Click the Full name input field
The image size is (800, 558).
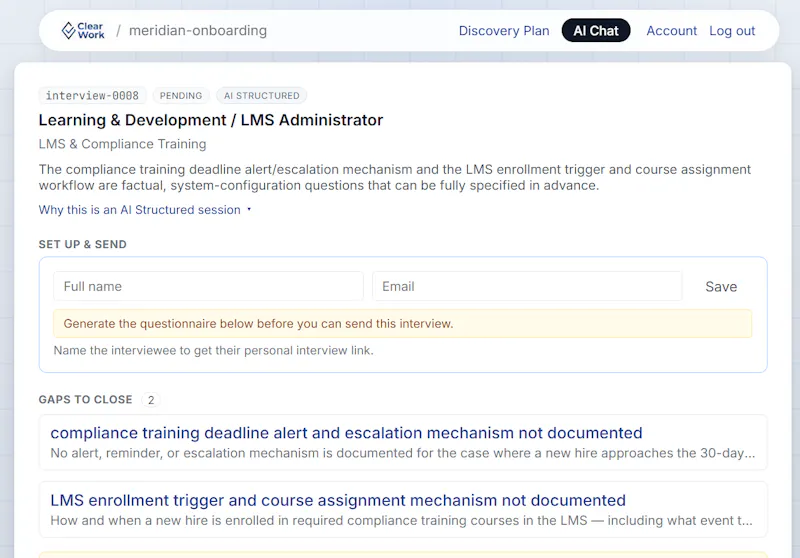208,286
